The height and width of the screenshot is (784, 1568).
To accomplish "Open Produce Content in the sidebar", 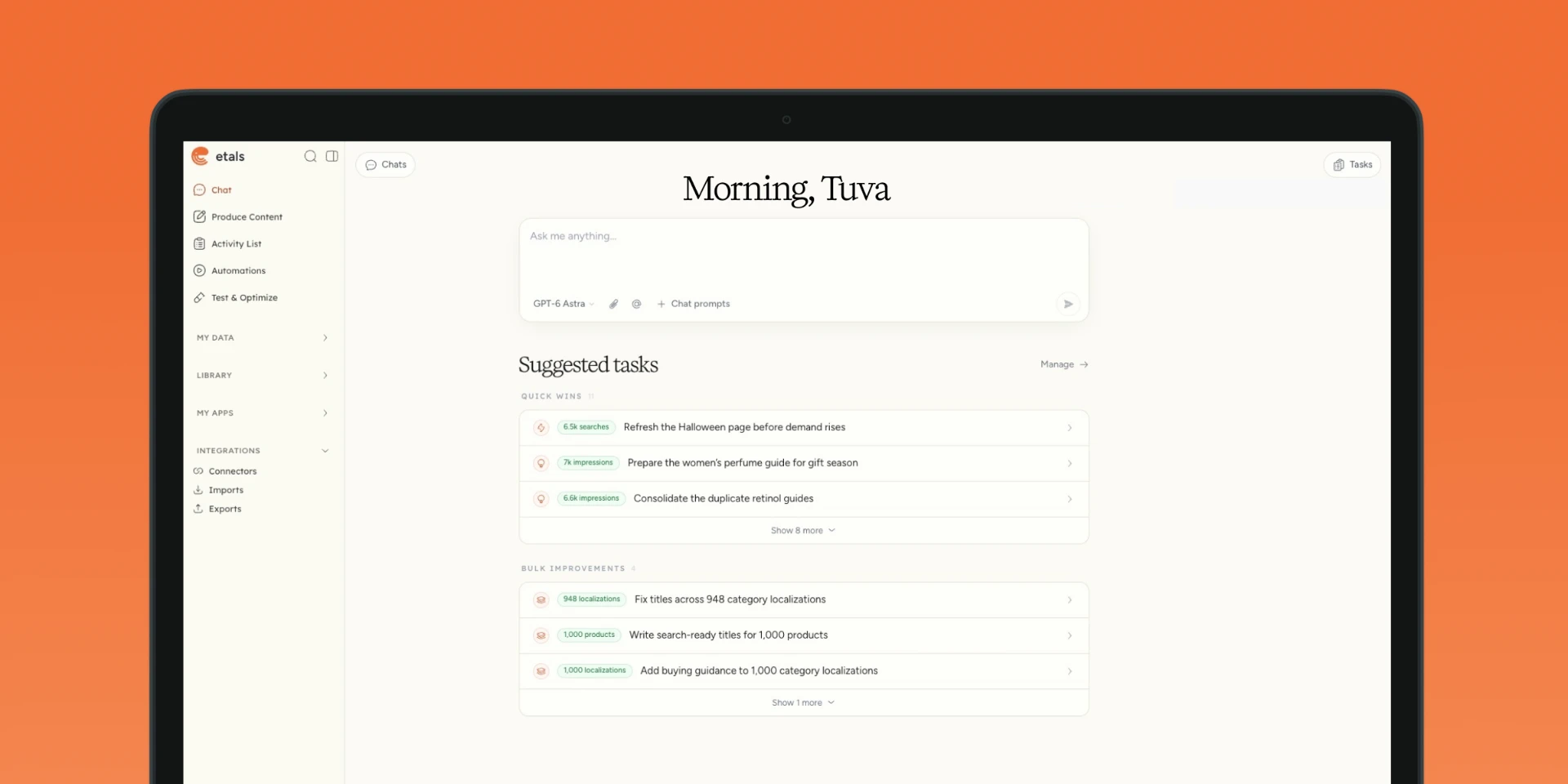I will (238, 216).
